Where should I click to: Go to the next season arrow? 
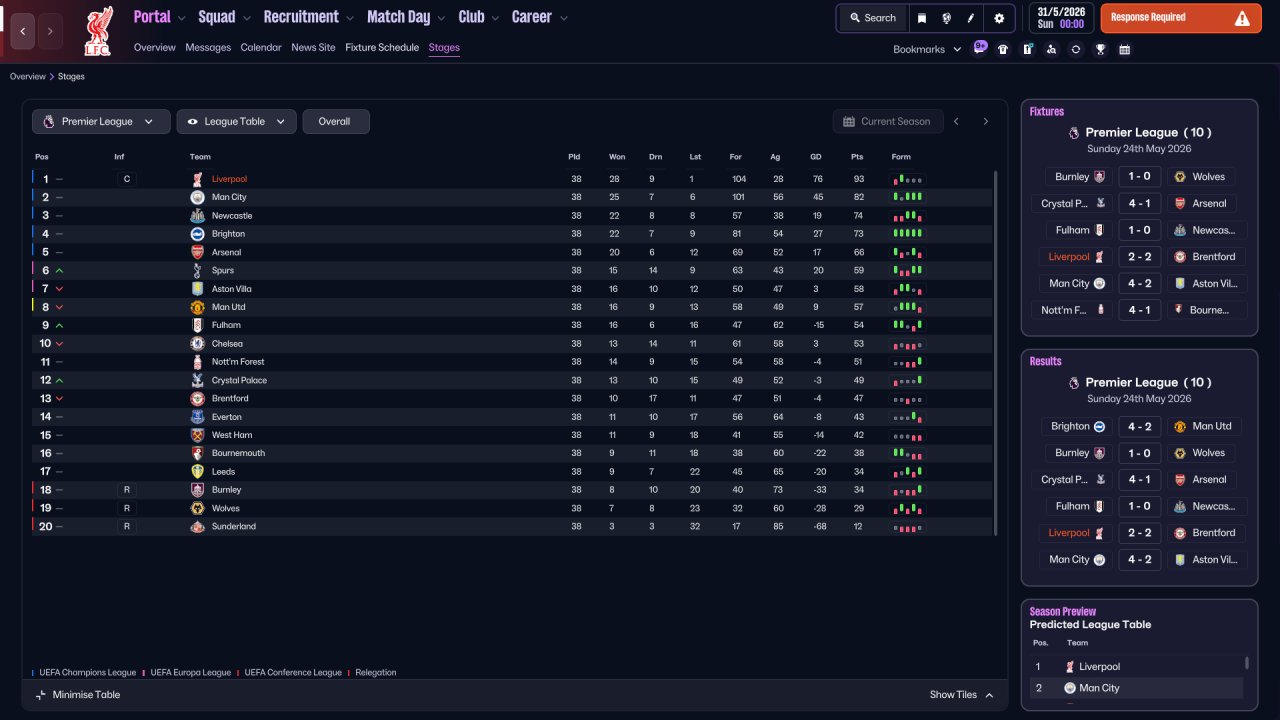click(x=985, y=121)
